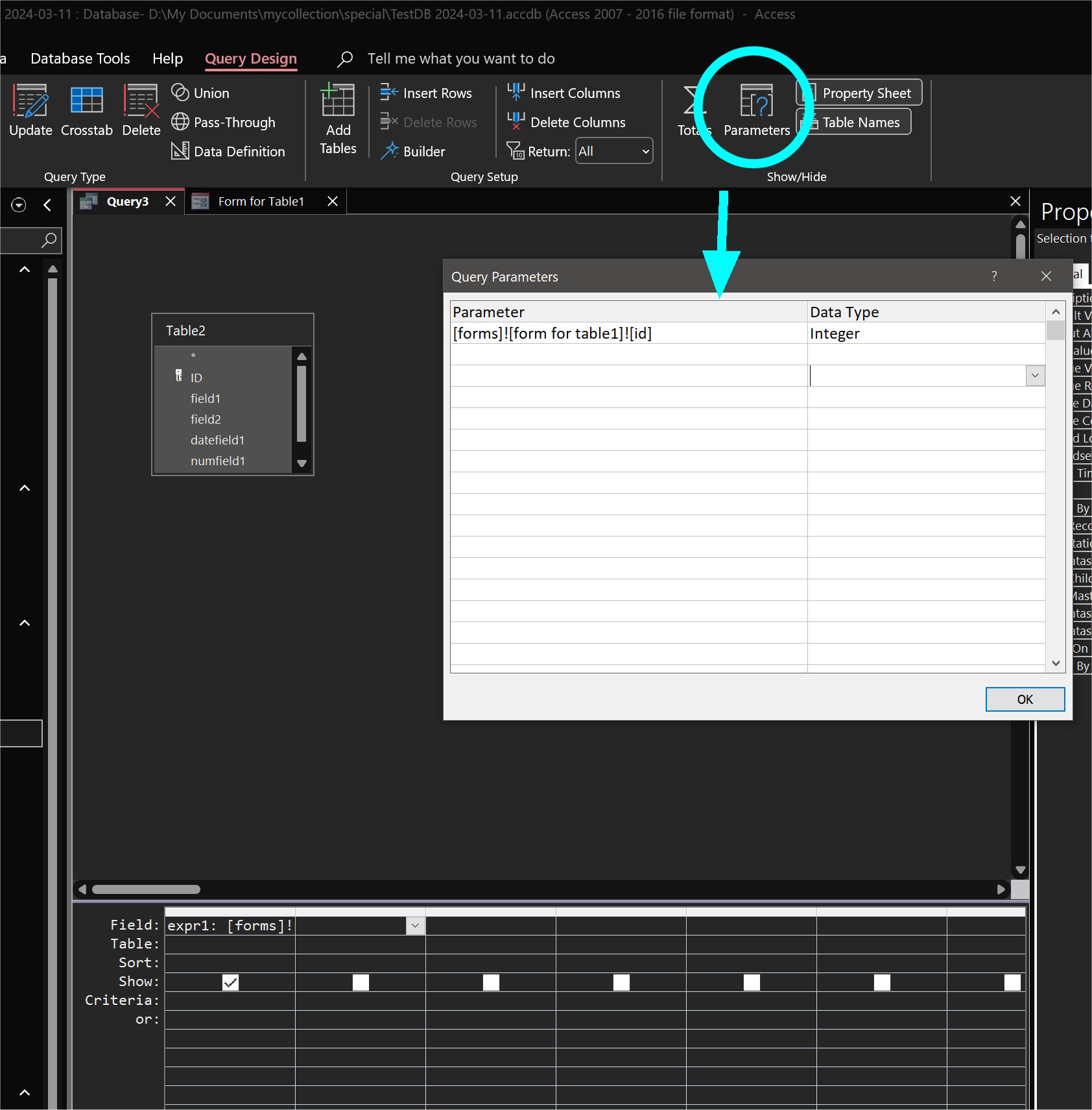Click Delete Columns in Query Setup
Screen dimensions: 1092x1110
567,122
